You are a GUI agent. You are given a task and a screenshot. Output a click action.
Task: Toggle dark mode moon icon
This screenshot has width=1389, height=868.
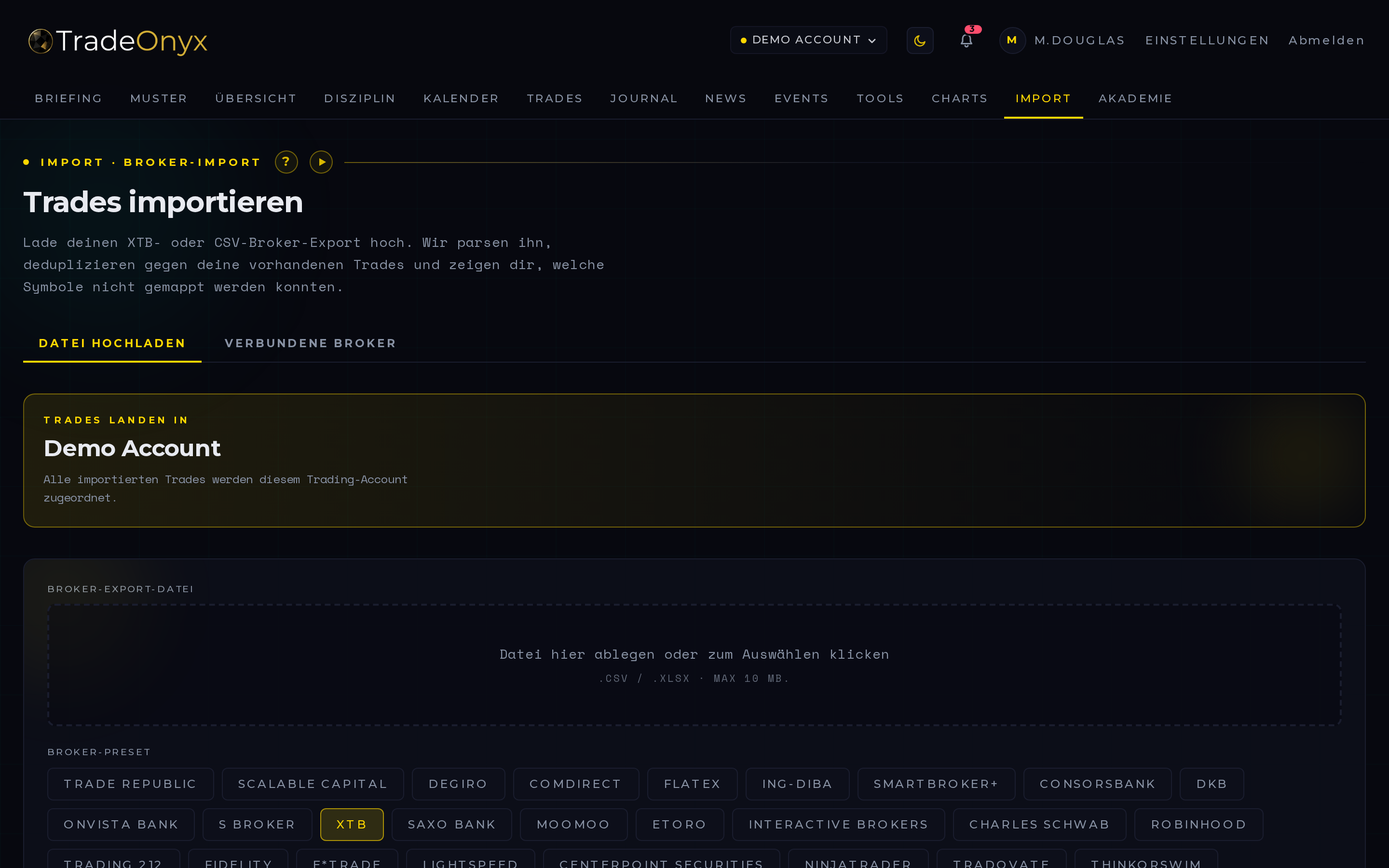[x=920, y=40]
